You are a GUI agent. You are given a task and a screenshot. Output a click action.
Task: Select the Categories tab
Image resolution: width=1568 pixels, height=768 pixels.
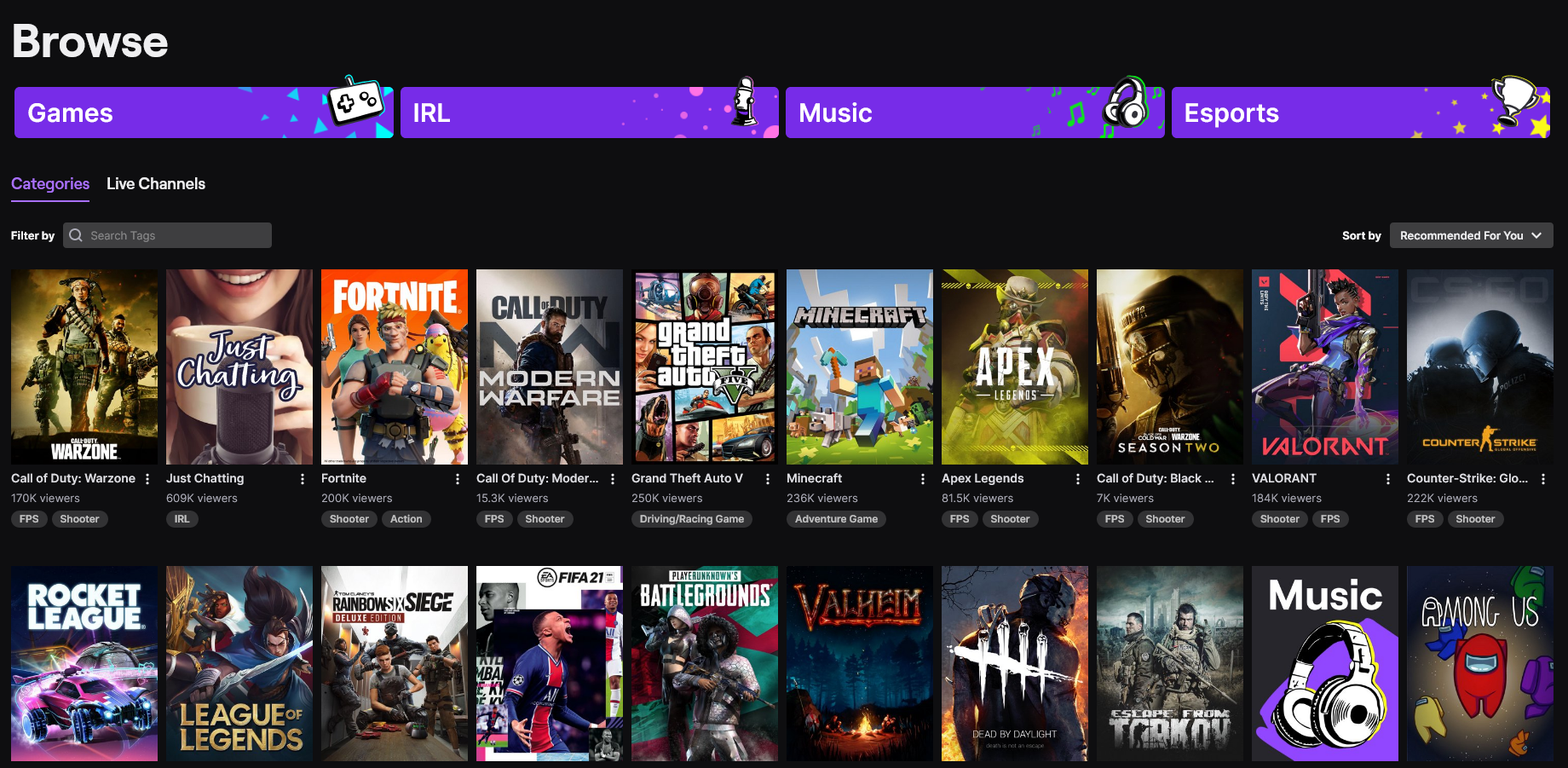49,183
